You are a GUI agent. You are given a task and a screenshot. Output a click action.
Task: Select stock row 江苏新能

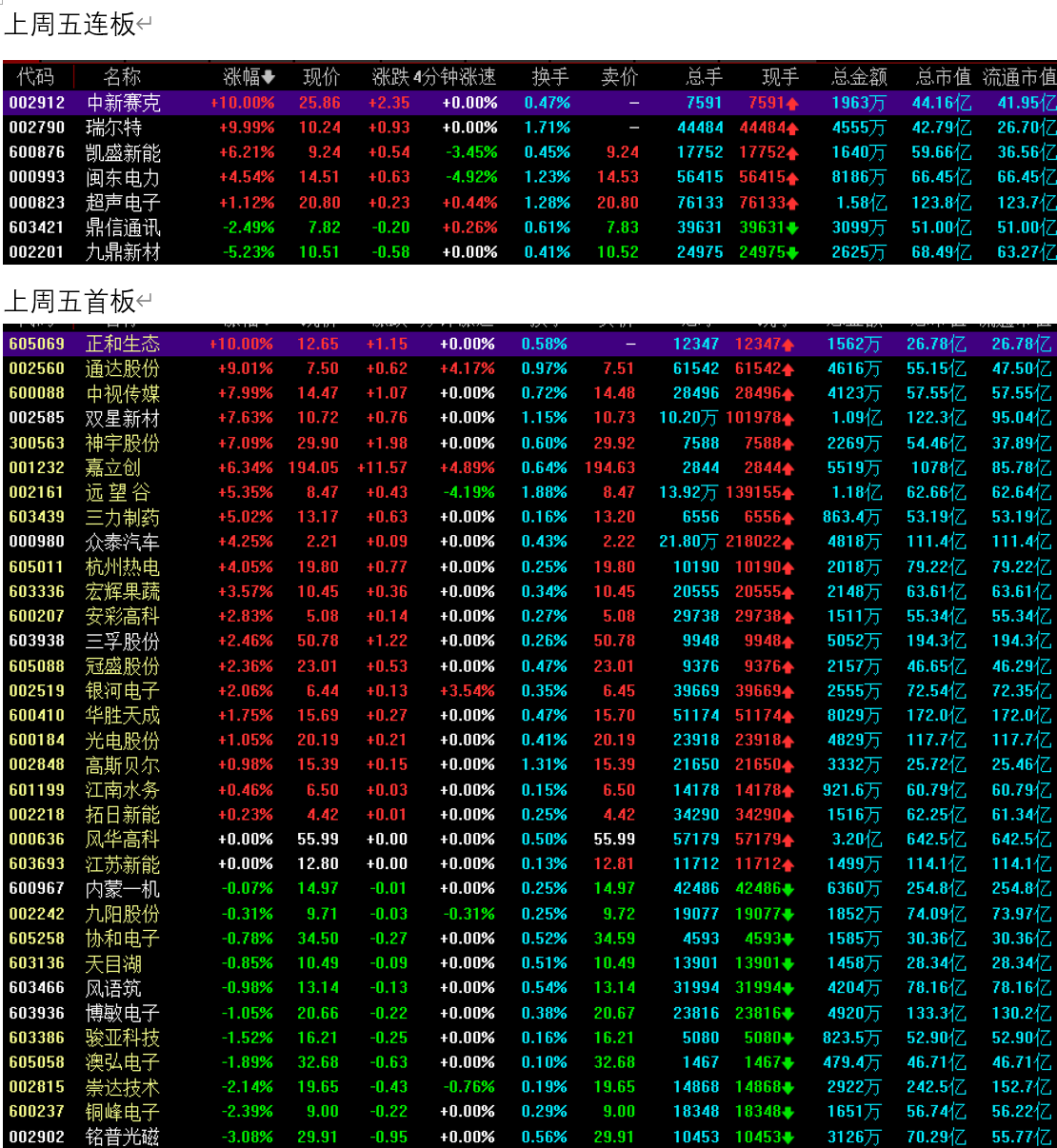pyautogui.click(x=529, y=864)
